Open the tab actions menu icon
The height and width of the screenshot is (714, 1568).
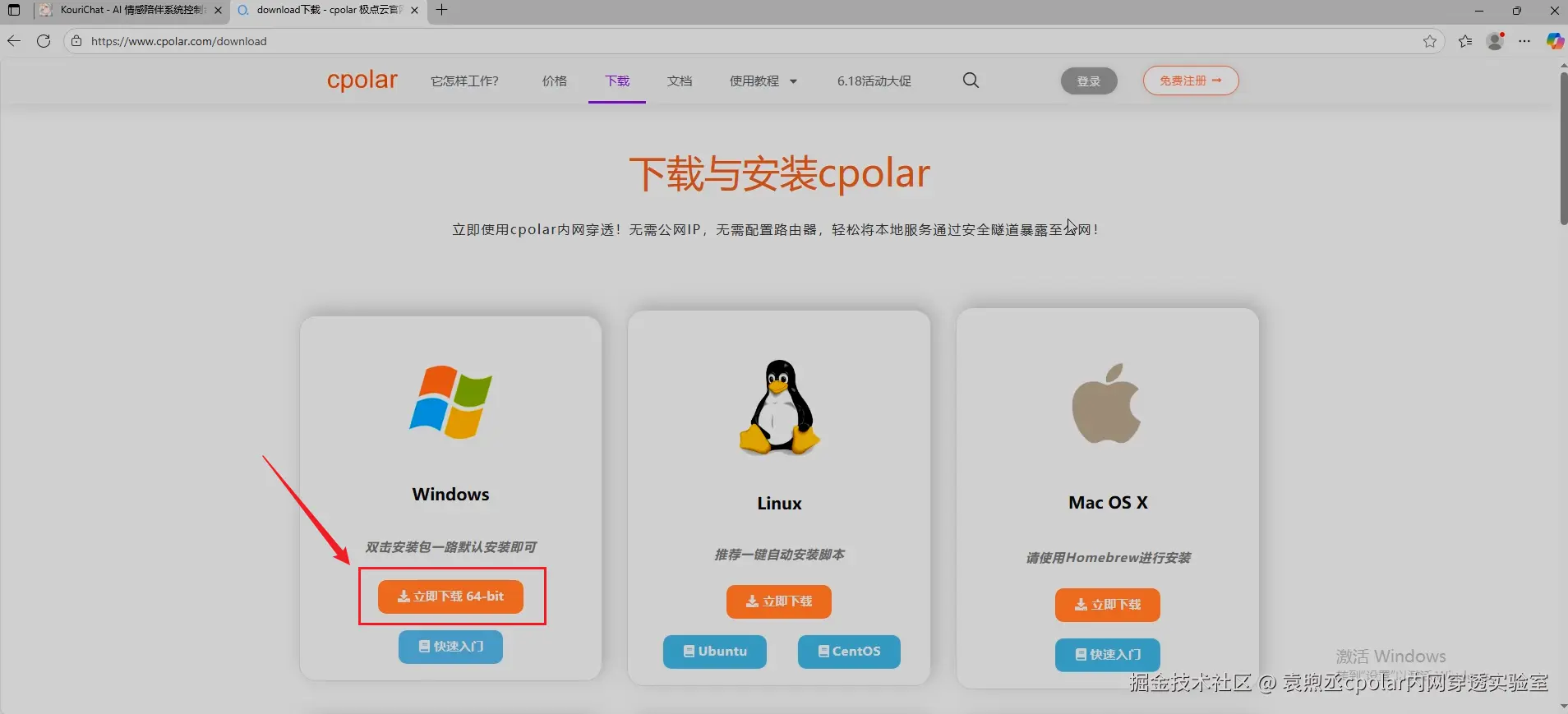pos(14,10)
